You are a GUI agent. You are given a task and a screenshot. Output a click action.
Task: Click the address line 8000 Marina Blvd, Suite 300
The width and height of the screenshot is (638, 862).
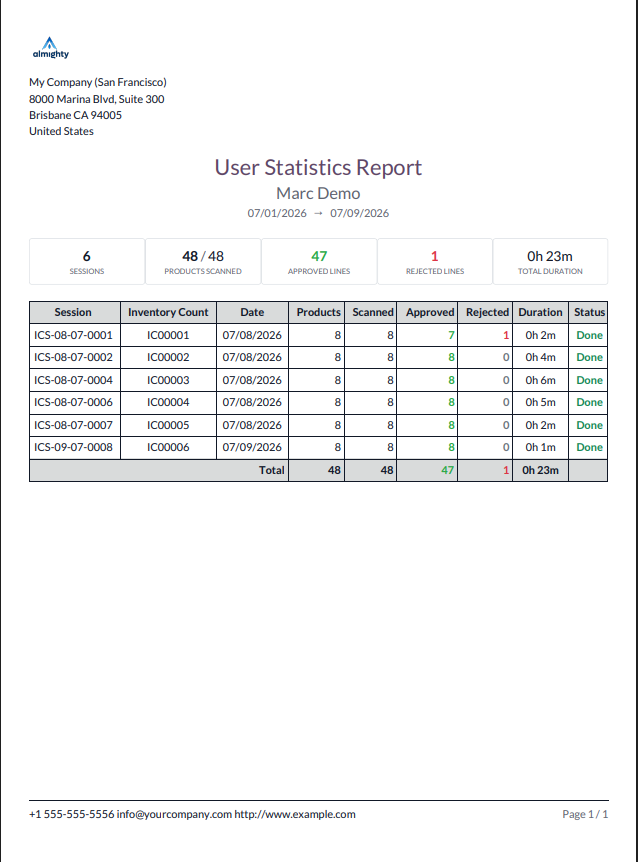click(x=97, y=100)
